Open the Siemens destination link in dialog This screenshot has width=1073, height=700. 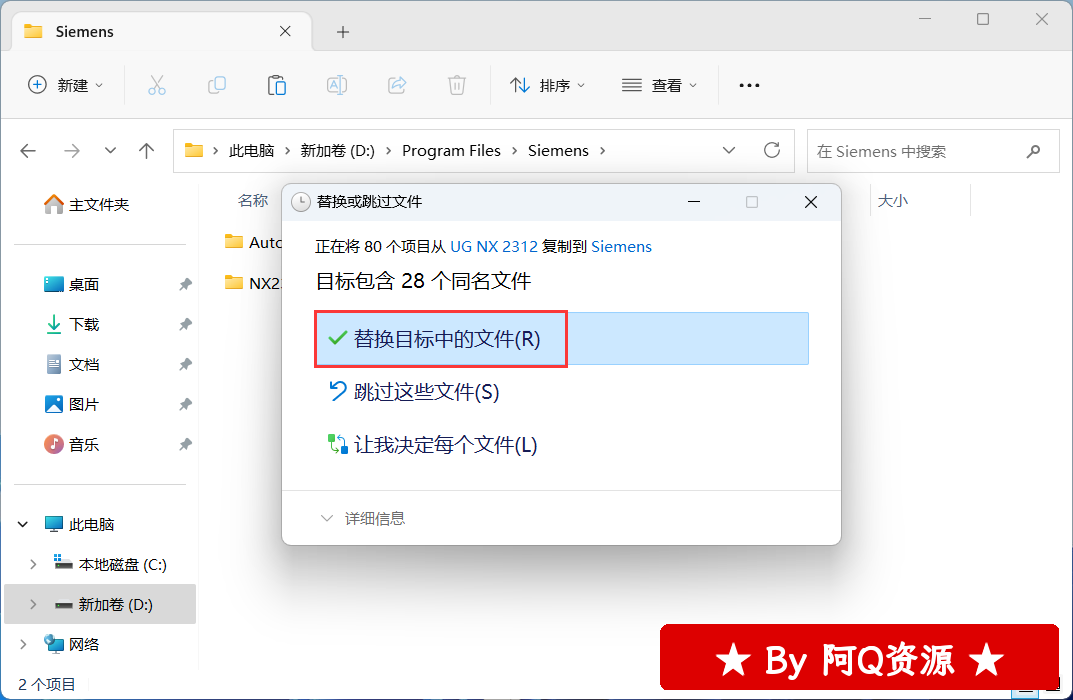(621, 246)
